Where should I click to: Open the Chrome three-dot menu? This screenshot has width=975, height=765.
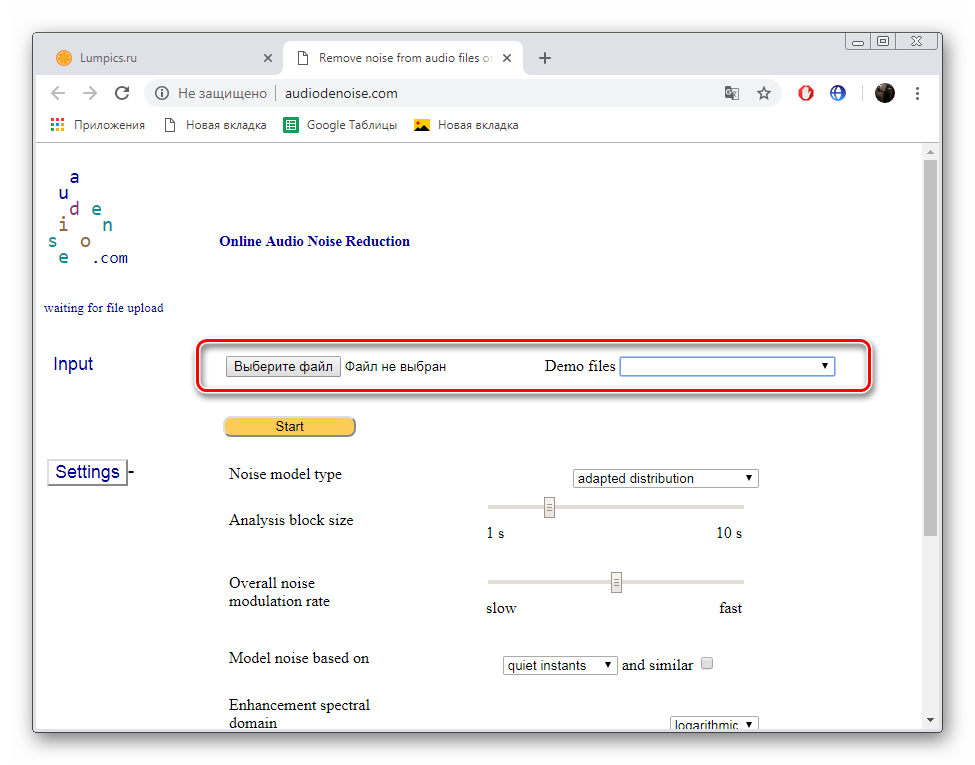tap(917, 93)
